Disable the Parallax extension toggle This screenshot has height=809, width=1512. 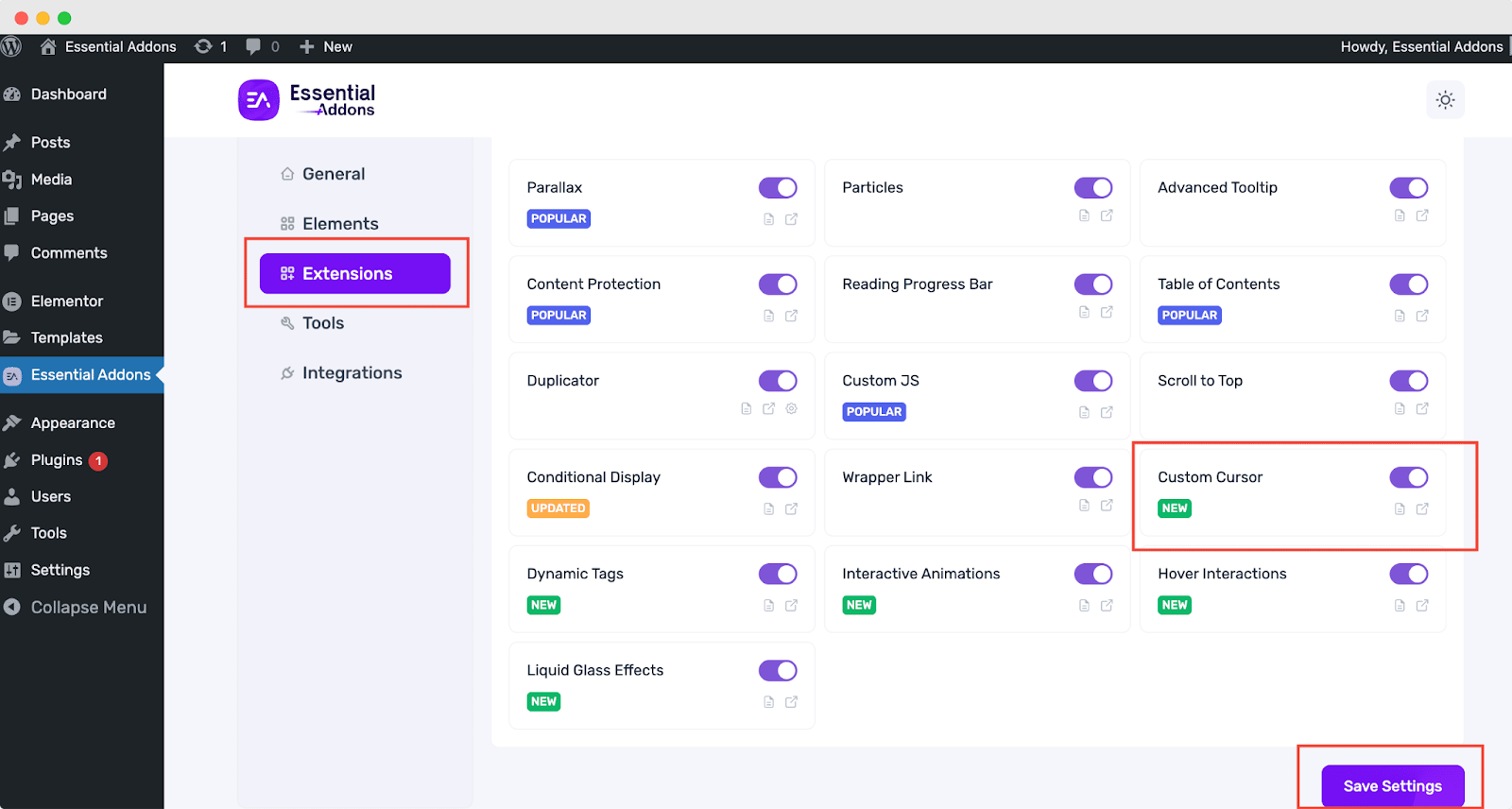click(778, 188)
